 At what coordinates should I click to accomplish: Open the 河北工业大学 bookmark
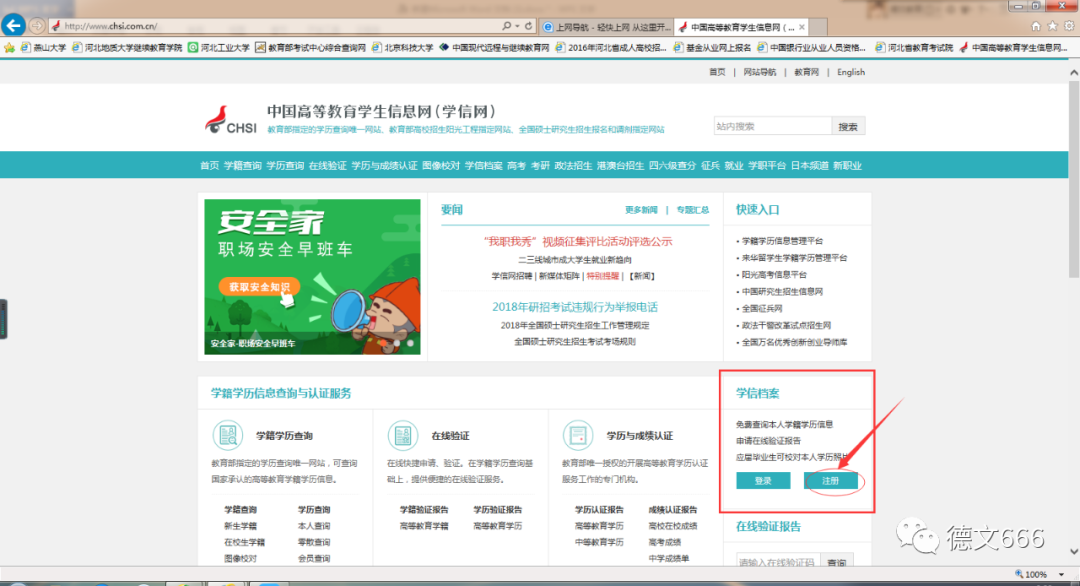tap(219, 48)
